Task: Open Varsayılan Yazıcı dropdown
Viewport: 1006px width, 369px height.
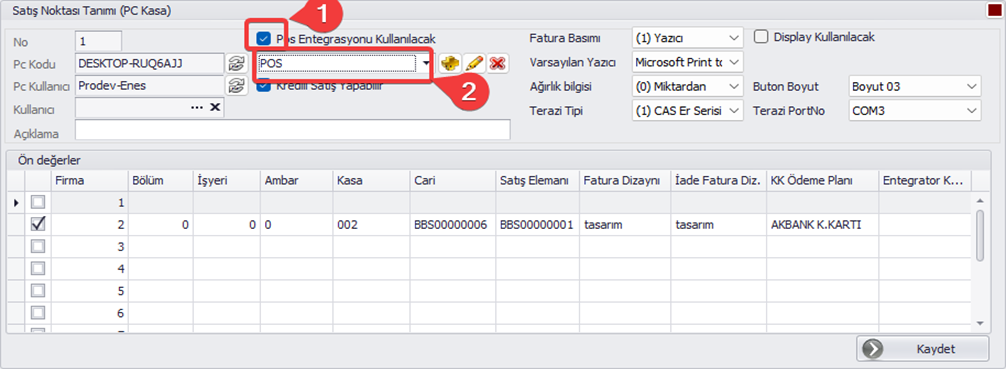Action: pos(734,62)
